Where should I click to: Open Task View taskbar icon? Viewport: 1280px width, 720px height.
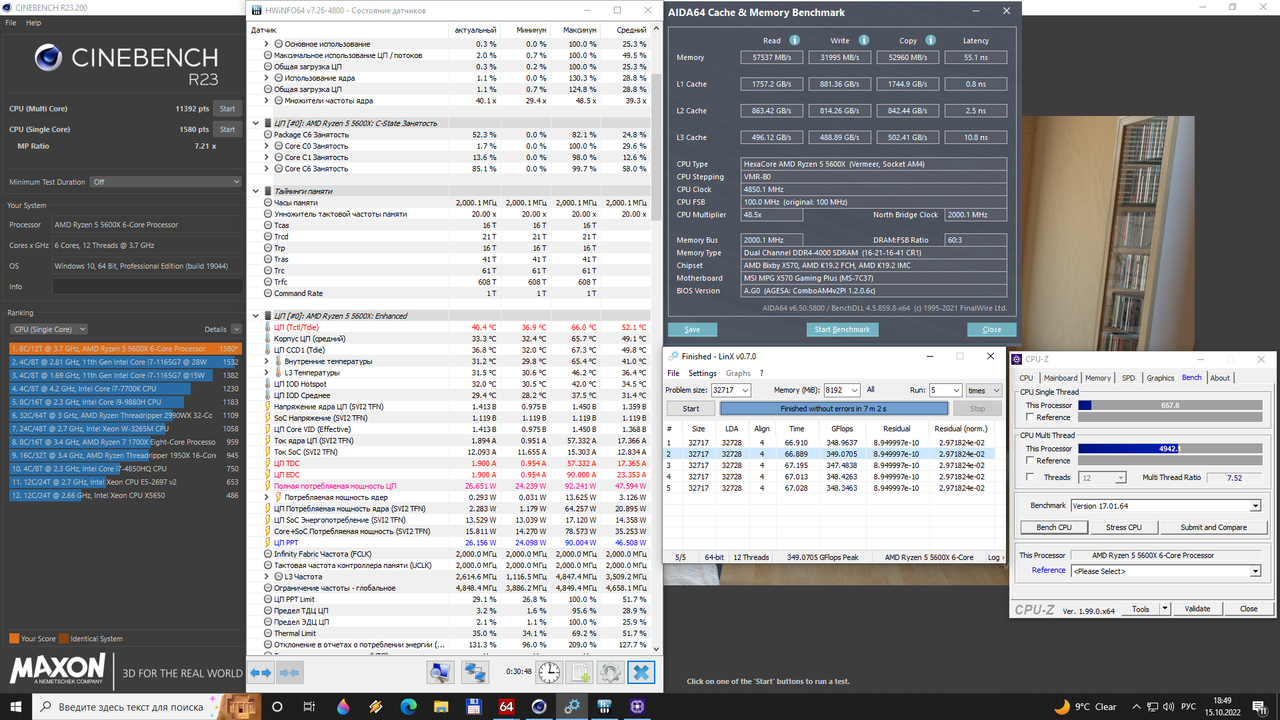[x=309, y=706]
